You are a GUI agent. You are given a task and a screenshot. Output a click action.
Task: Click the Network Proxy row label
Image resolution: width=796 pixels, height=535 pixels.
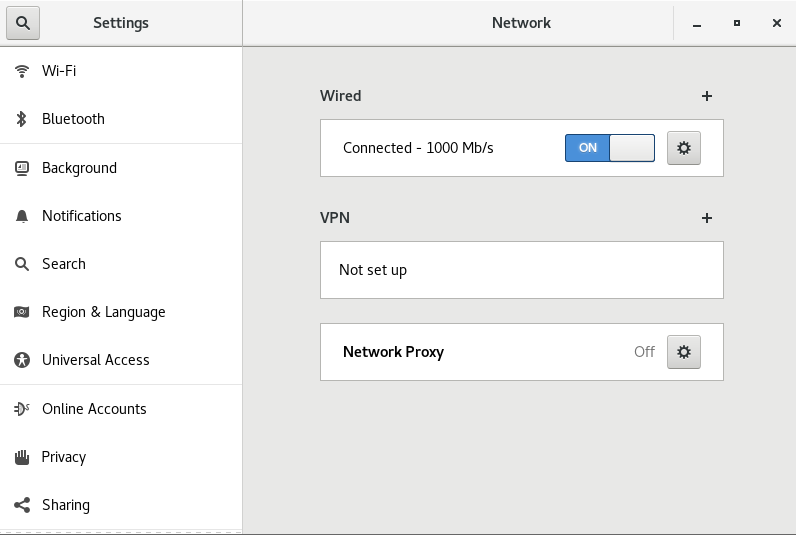click(393, 352)
